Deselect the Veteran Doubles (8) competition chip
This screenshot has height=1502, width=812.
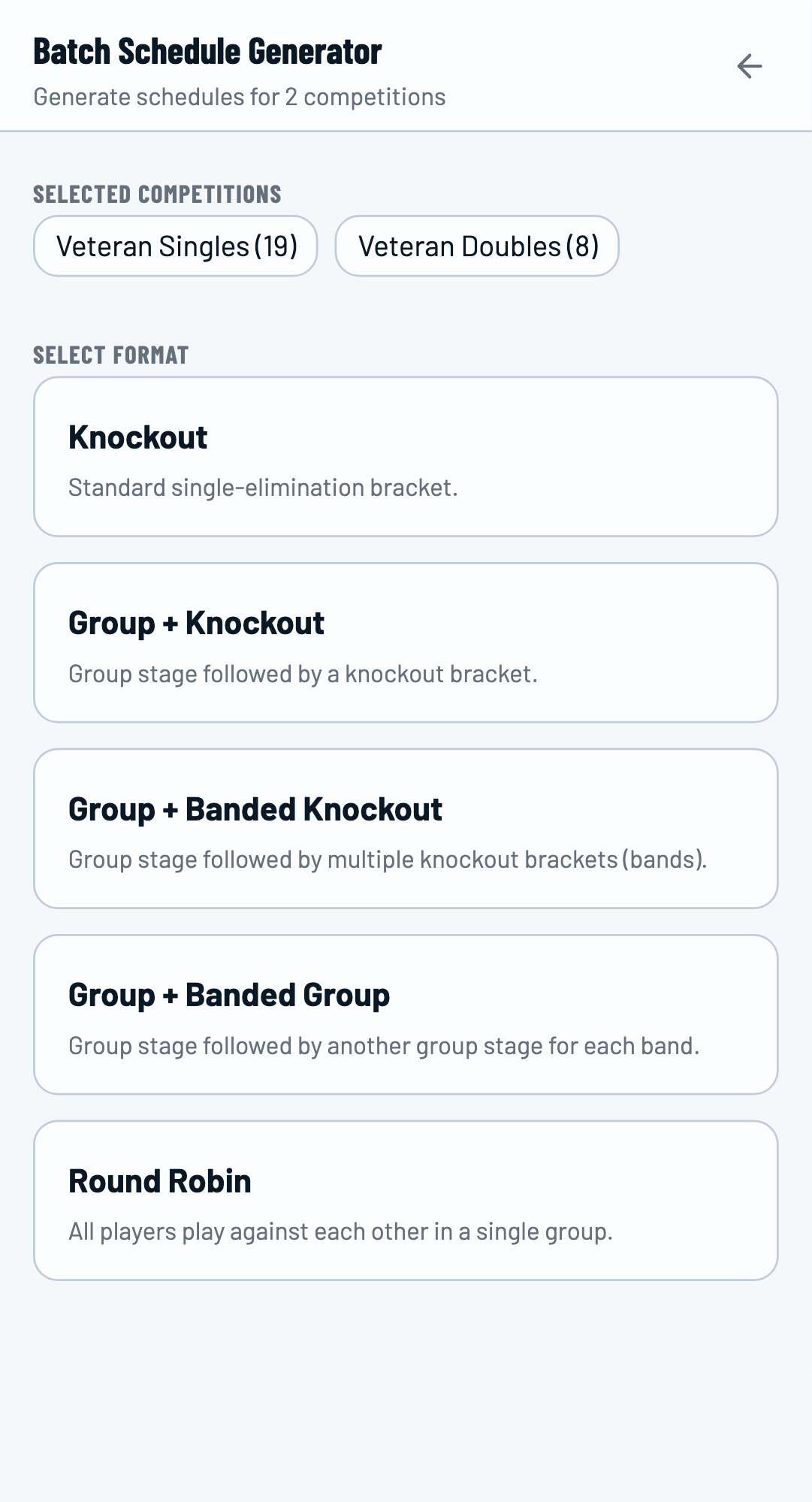tap(477, 246)
